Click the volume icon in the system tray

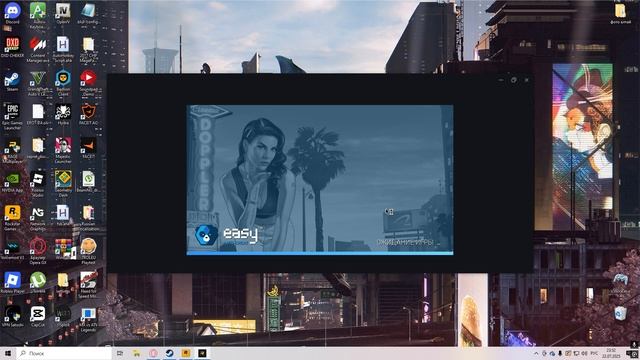pos(584,353)
